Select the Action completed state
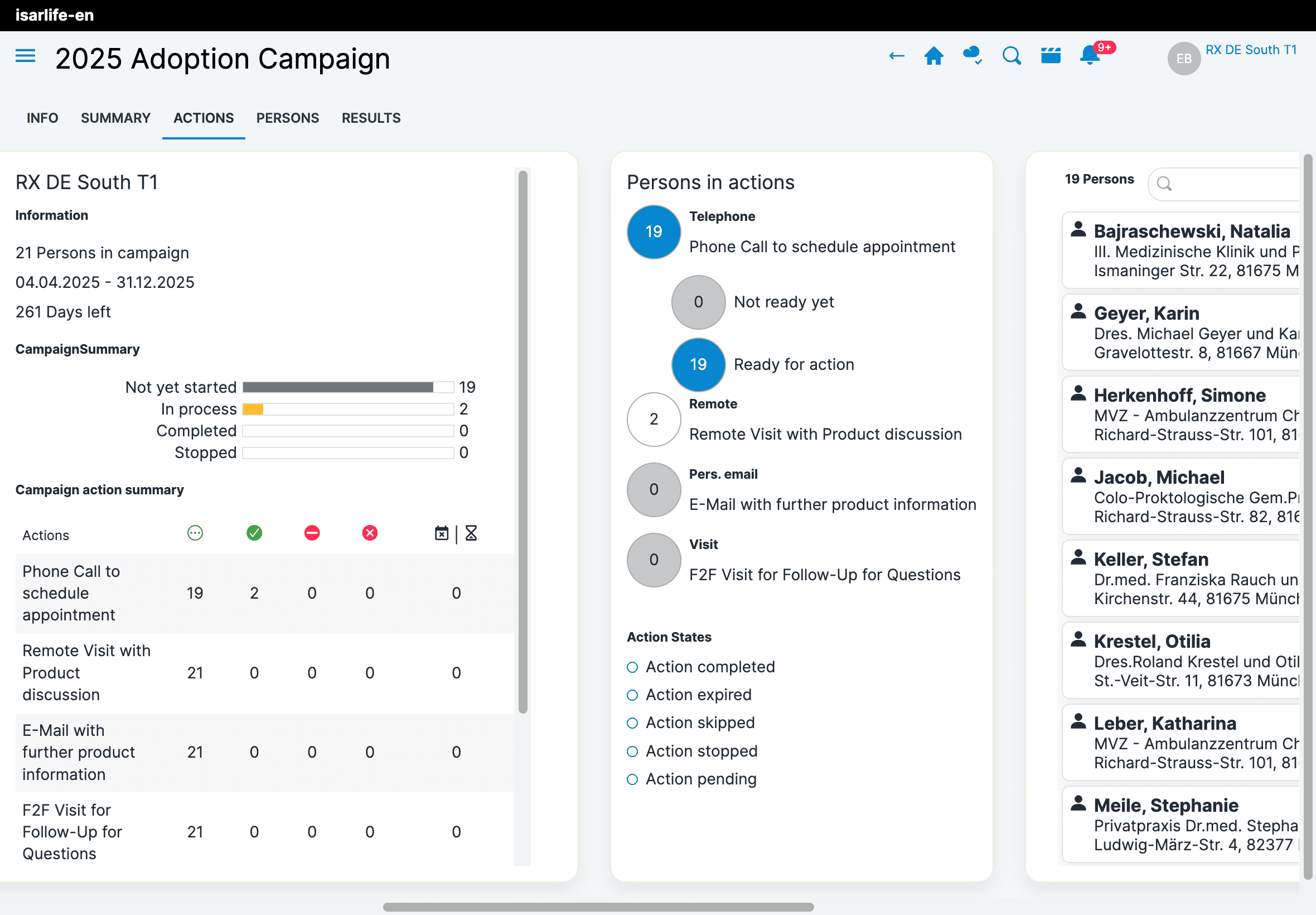This screenshot has width=1316, height=915. click(x=632, y=667)
